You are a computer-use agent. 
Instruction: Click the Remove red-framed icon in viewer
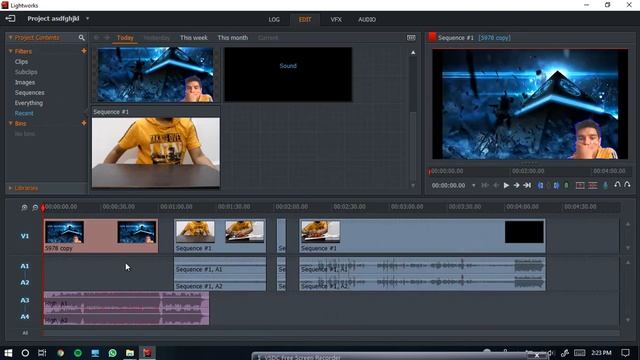[580, 185]
